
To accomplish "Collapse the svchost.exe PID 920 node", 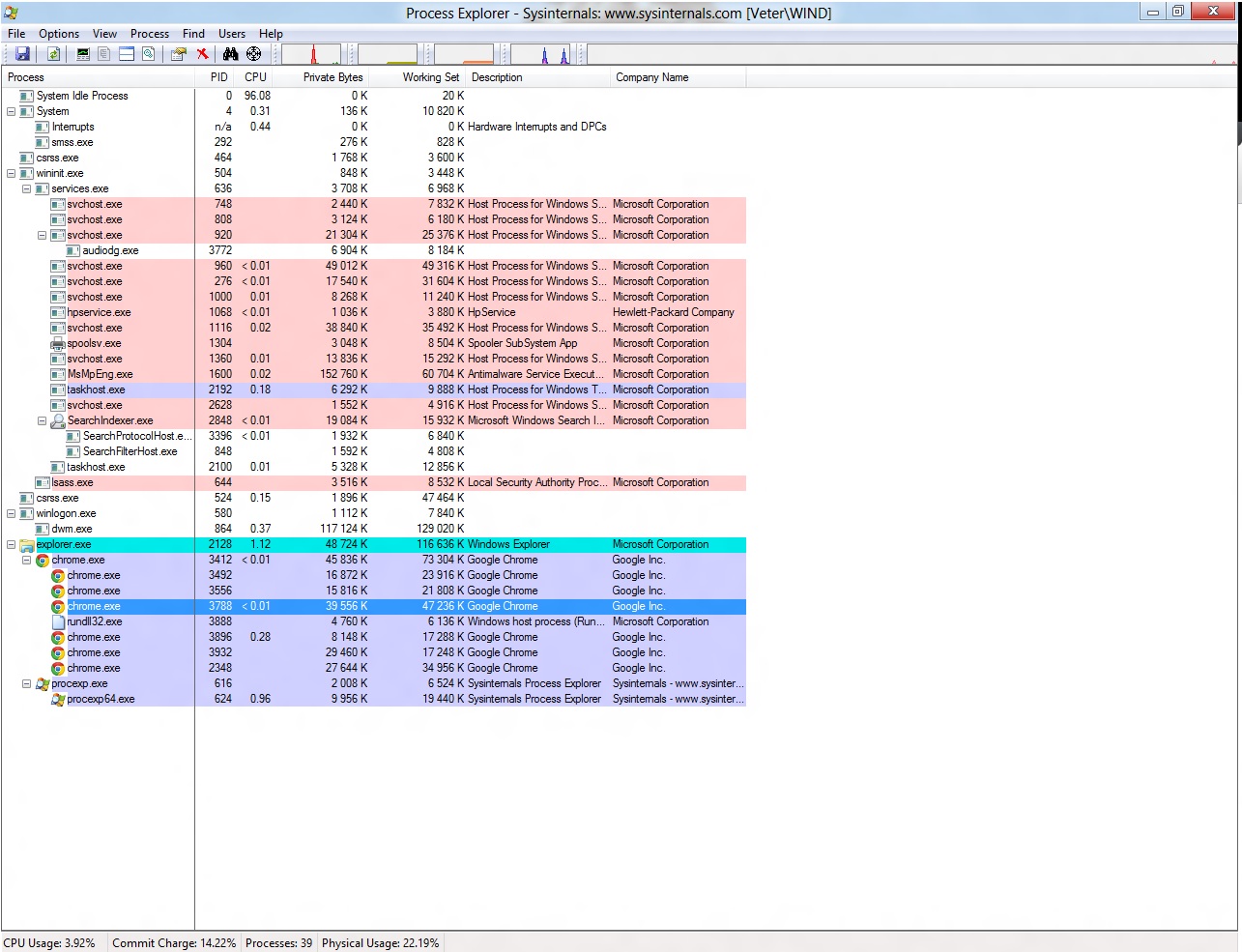I will pos(42,235).
